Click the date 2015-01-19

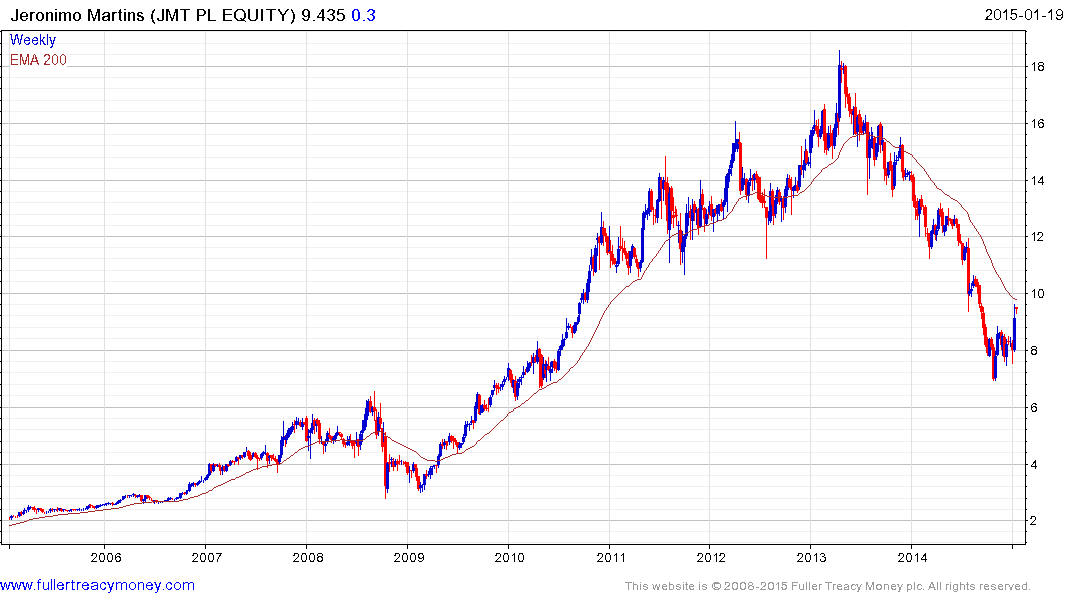(1024, 14)
